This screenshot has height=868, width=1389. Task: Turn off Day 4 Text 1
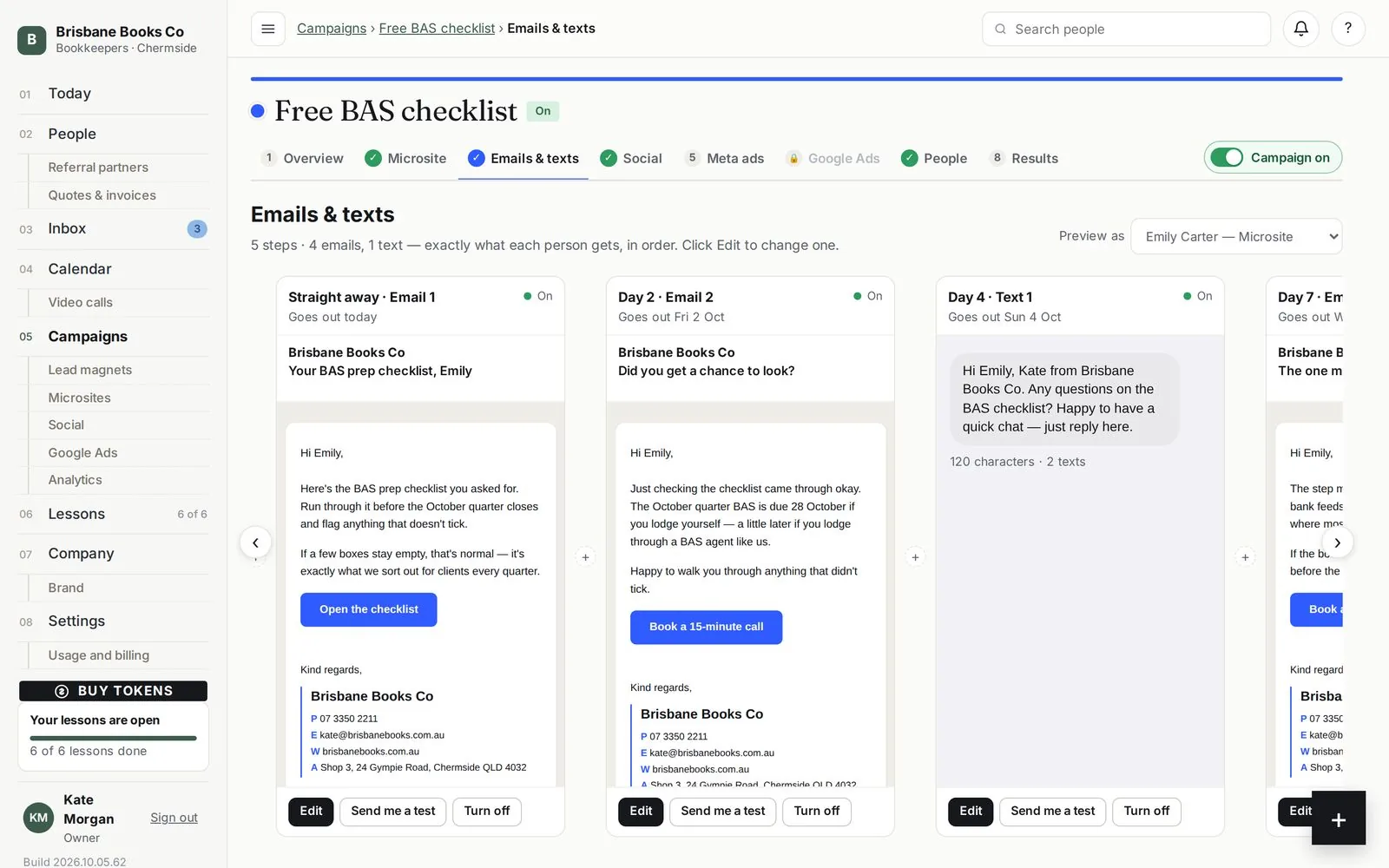(x=1147, y=811)
